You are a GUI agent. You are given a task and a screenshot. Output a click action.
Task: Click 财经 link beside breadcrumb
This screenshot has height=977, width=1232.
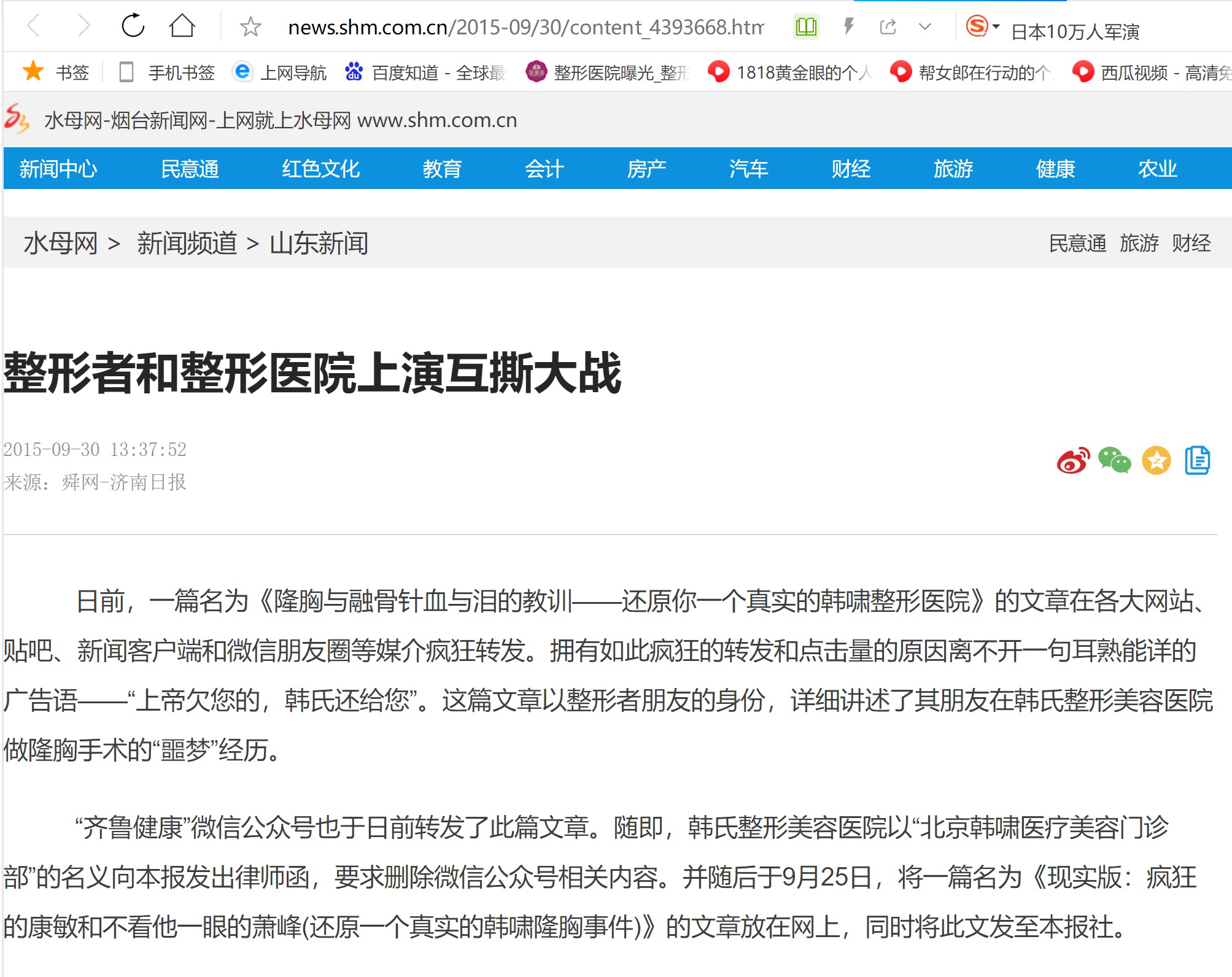pyautogui.click(x=1191, y=244)
